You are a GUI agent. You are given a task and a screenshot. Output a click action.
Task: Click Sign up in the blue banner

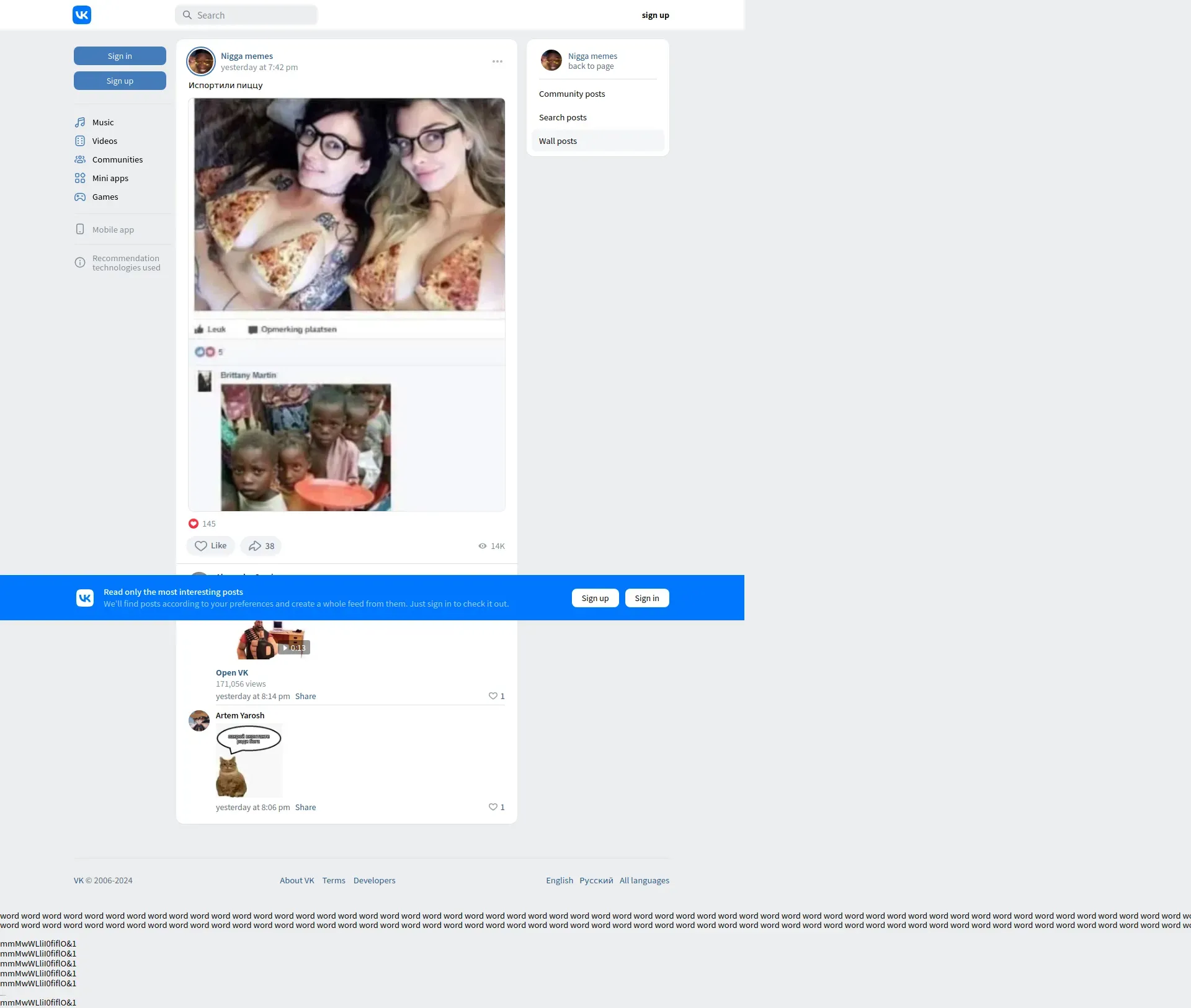click(595, 598)
